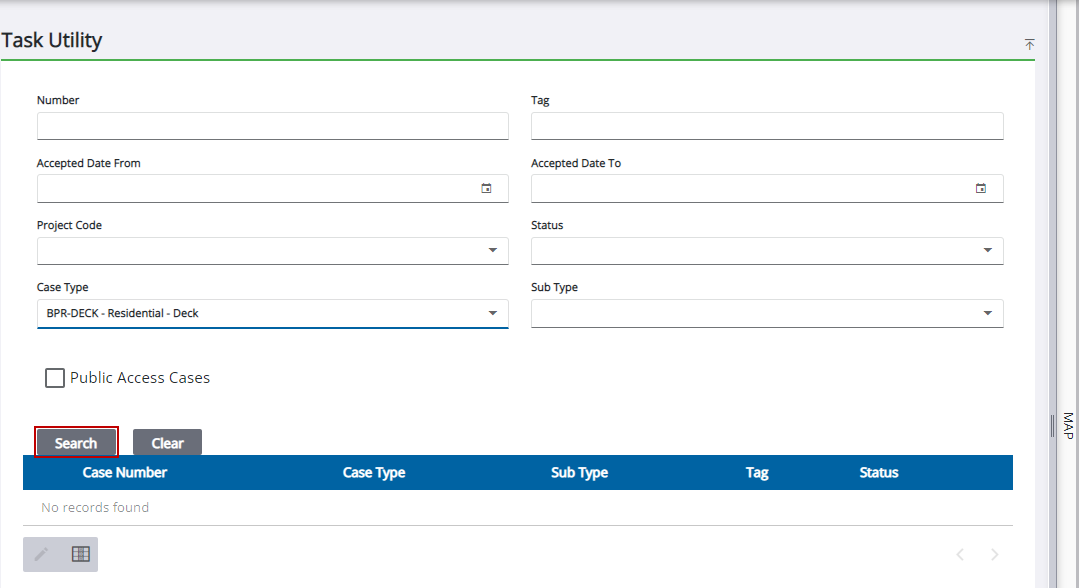Enable the Public Access Cases checkbox

tap(55, 378)
